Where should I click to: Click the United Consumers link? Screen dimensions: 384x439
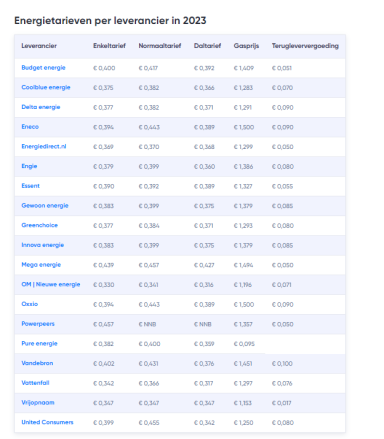pos(47,422)
